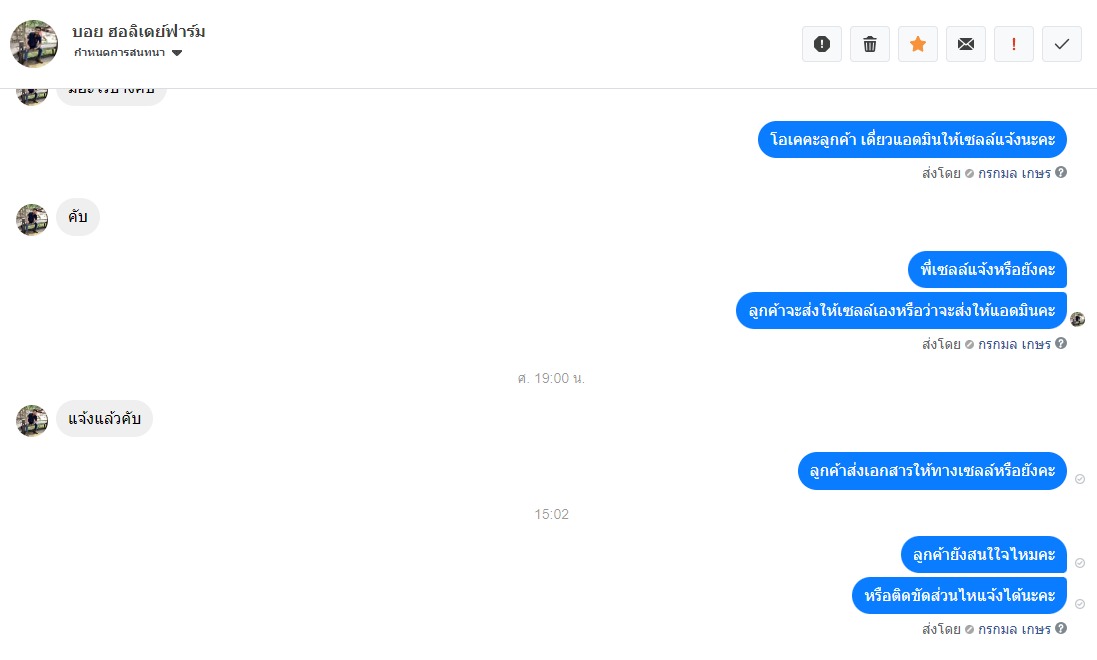Select the message bubble โอเคคะลูกค้า เดี๋ยวแอดมินให้เซลล์แจ้งนะคะ

pyautogui.click(x=912, y=139)
